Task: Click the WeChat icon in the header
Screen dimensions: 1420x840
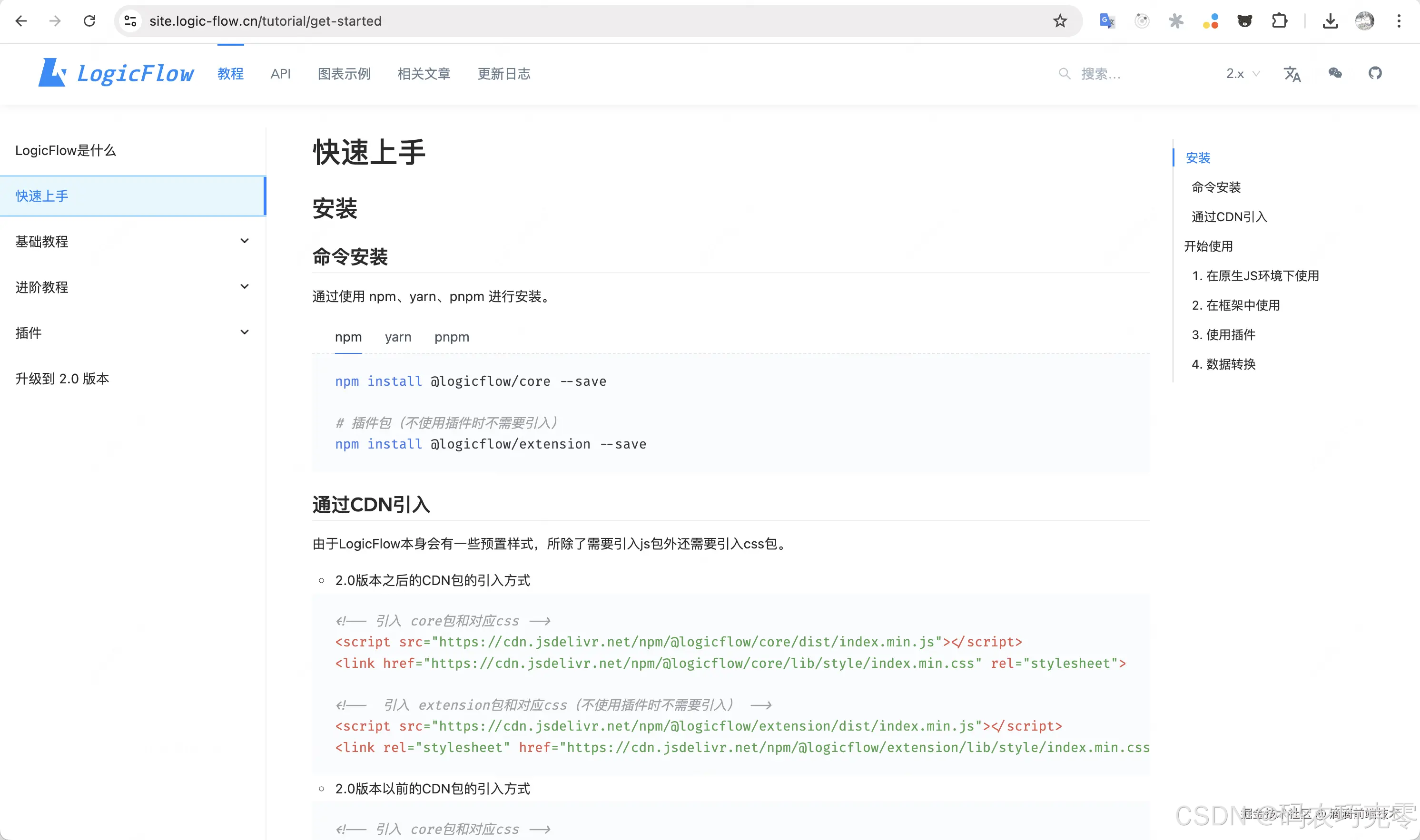Action: point(1335,74)
